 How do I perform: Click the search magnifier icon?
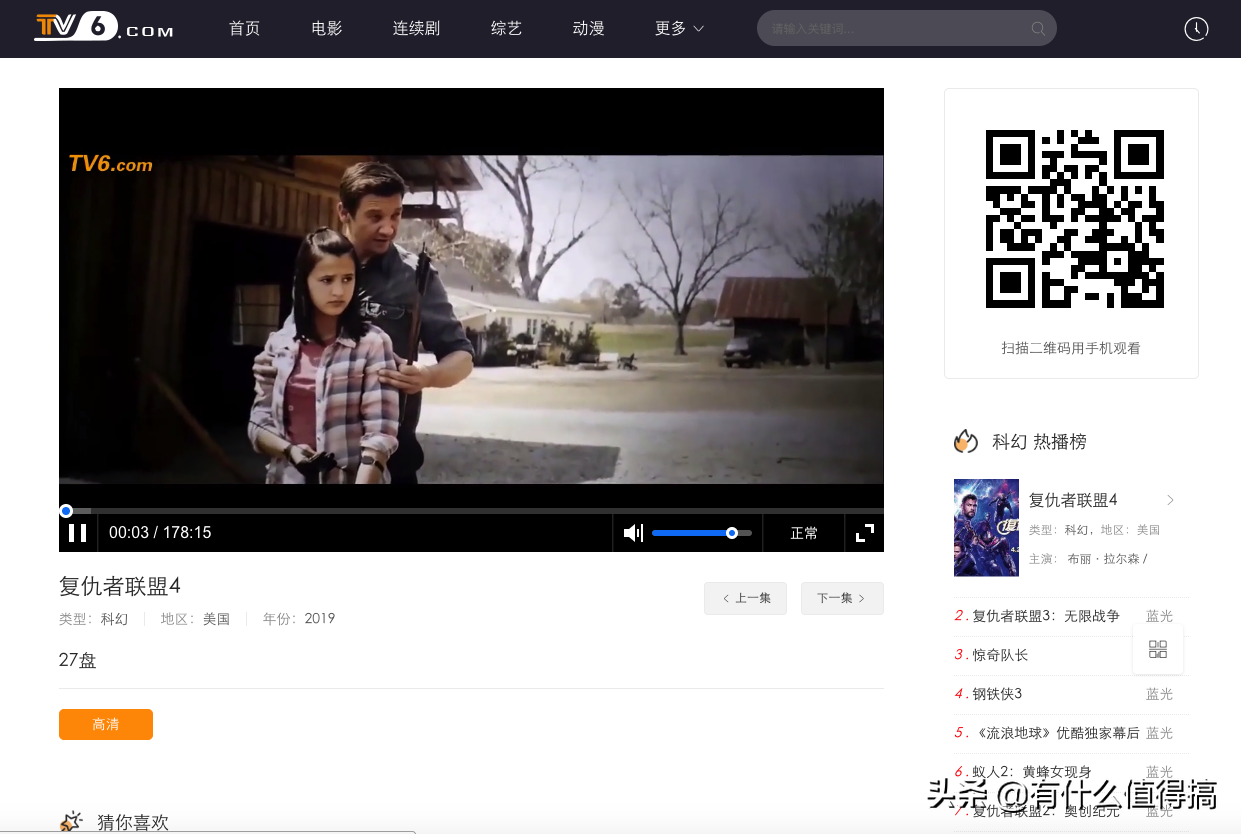point(1038,29)
